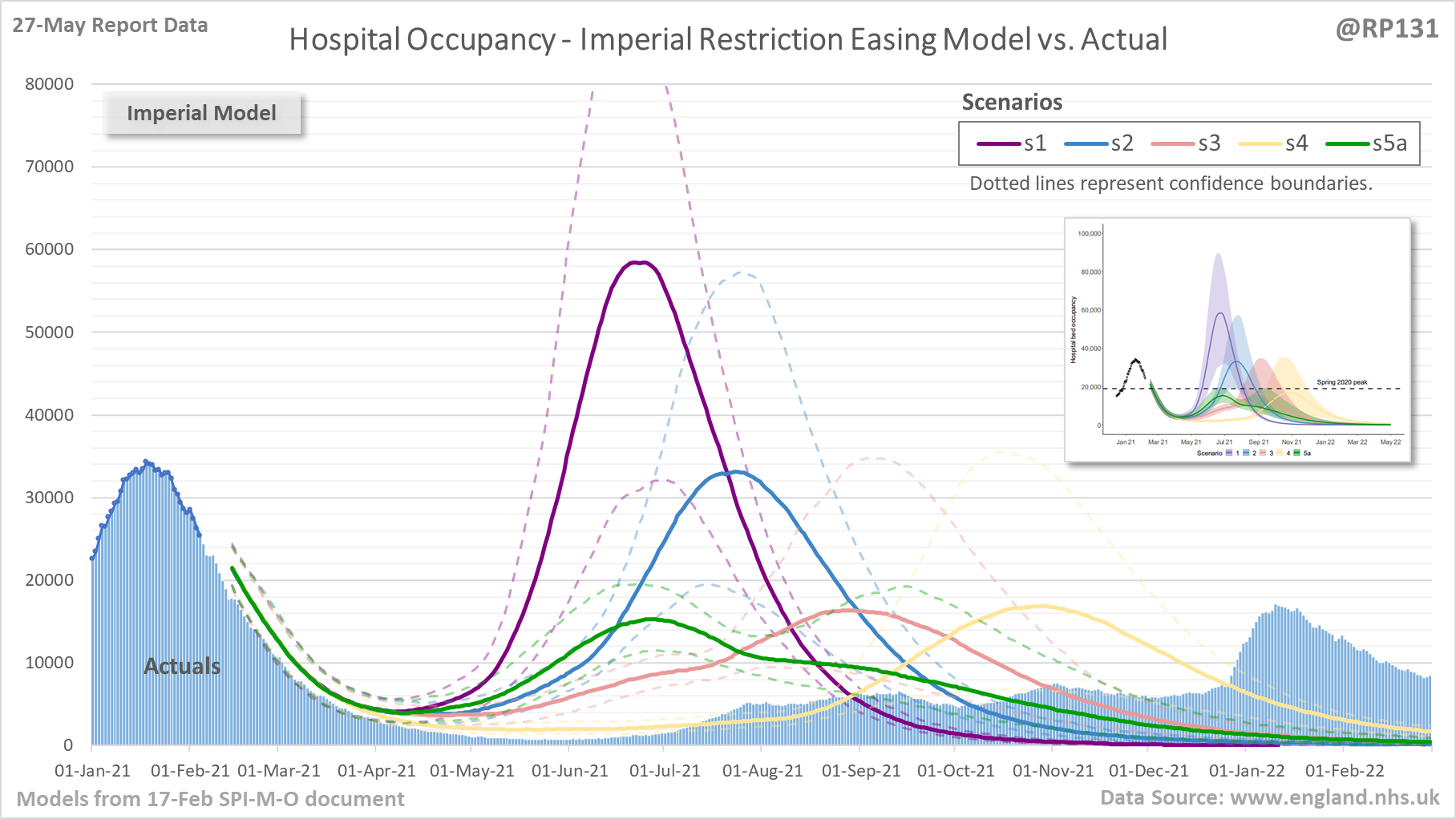Click the @RP131 handle
This screenshot has width=1456, height=819.
point(1387,29)
